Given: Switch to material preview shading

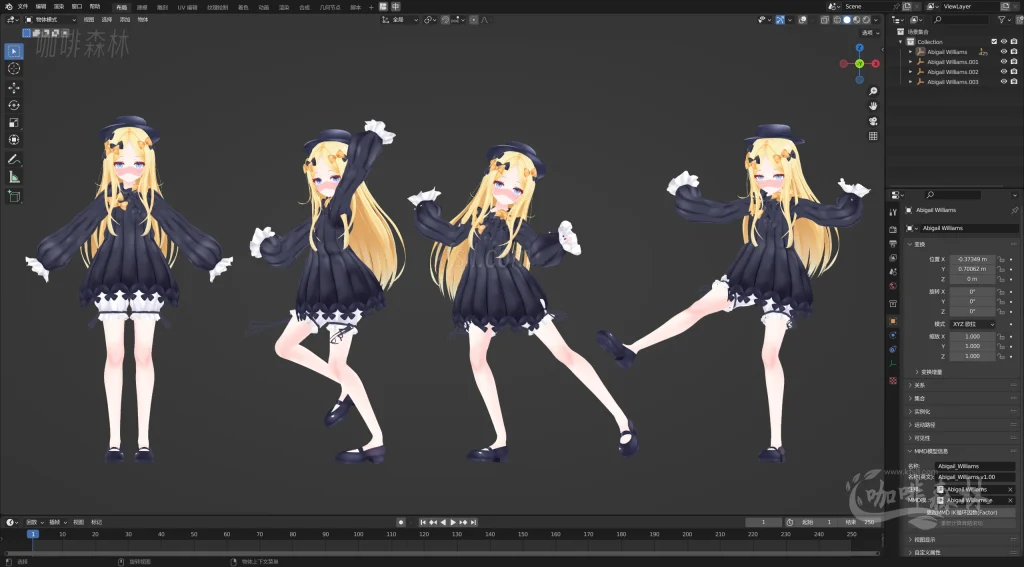Looking at the screenshot, I should click(856, 20).
